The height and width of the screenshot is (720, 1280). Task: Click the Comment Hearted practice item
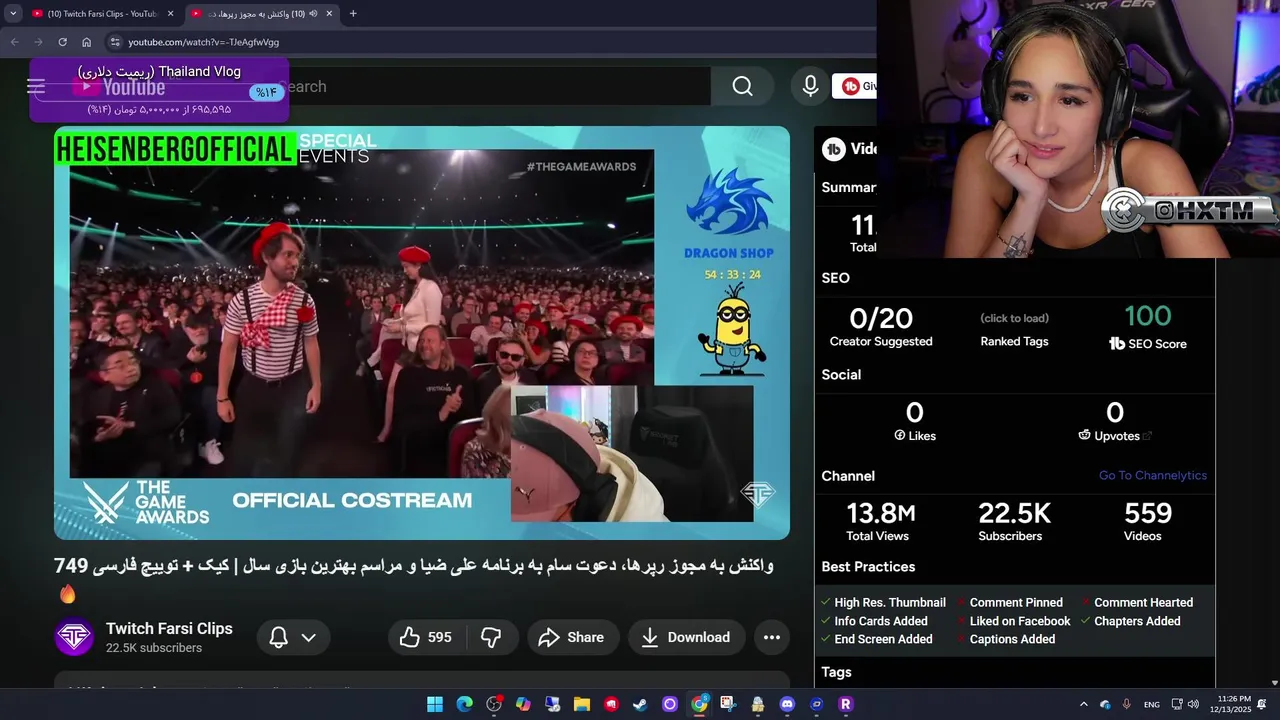click(x=1137, y=603)
